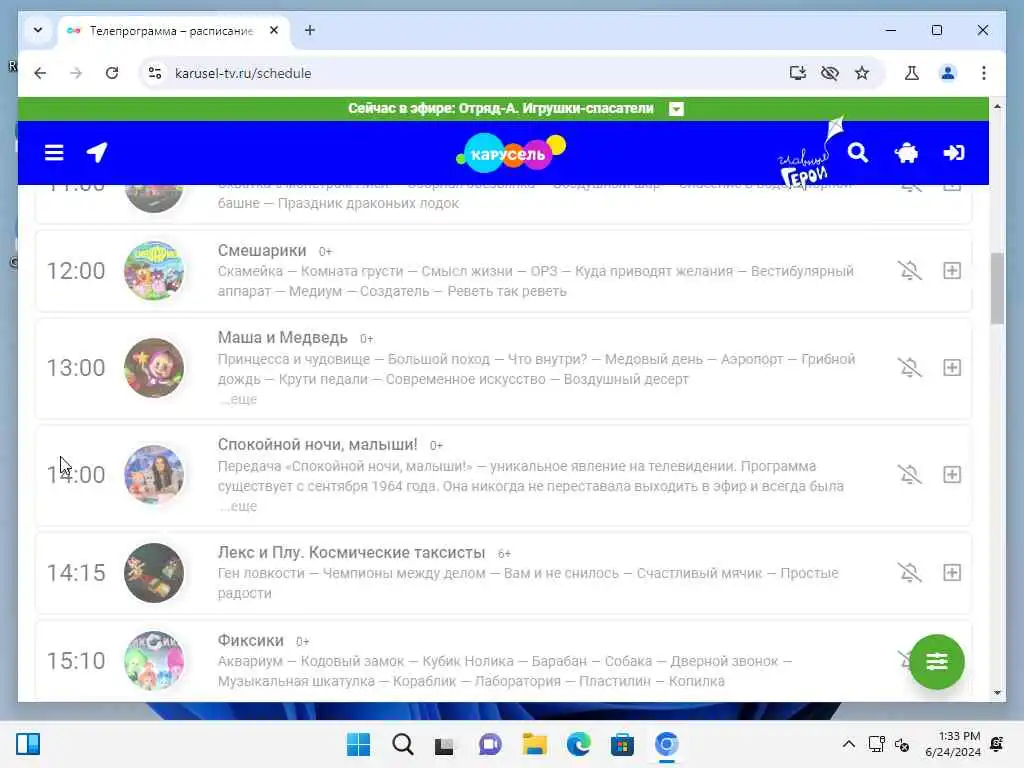Screen dimensions: 1024x768
Task: Click the paper plane navigation icon
Action: [x=97, y=152]
